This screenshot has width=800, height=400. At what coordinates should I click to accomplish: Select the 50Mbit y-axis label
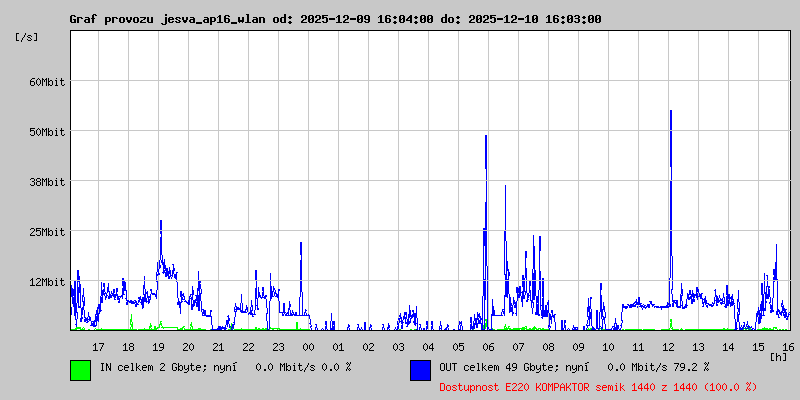coord(47,132)
